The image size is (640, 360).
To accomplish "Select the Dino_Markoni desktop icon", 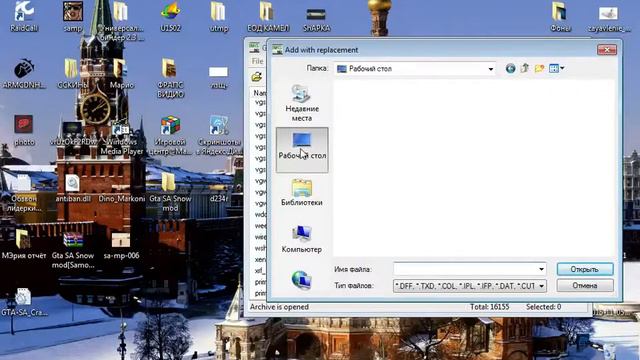I will pyautogui.click(x=121, y=192).
